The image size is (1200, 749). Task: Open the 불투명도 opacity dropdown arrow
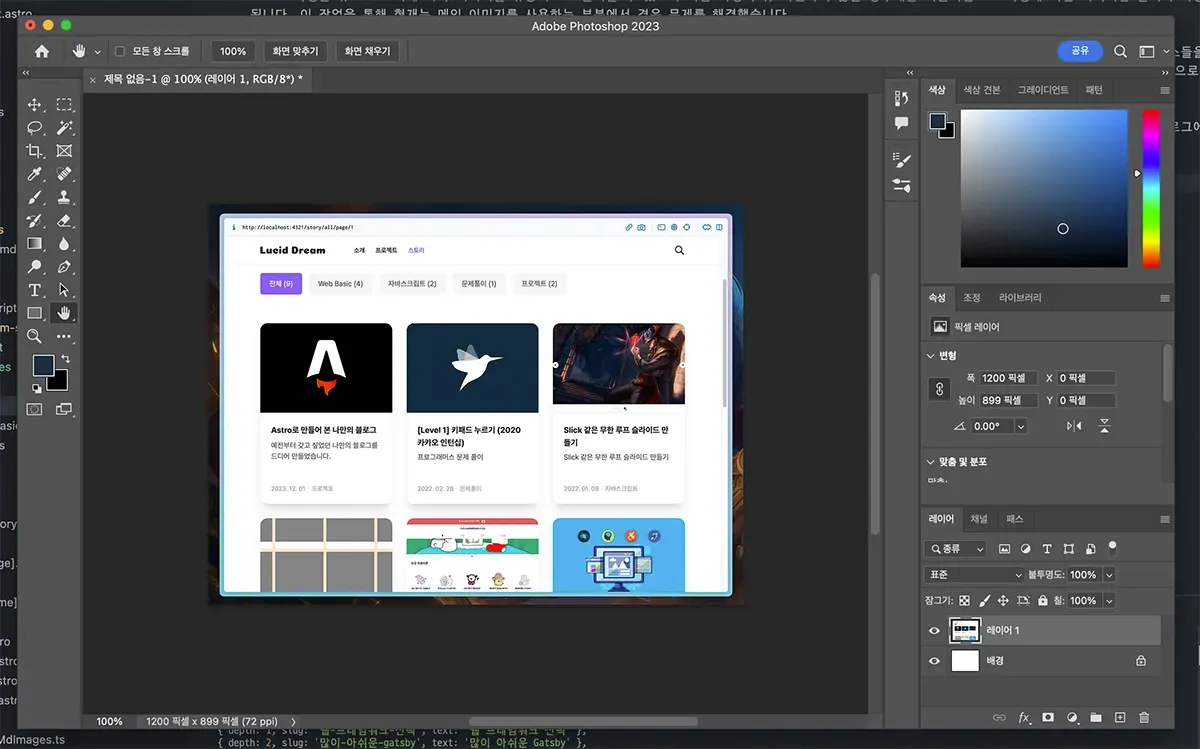coord(1109,575)
